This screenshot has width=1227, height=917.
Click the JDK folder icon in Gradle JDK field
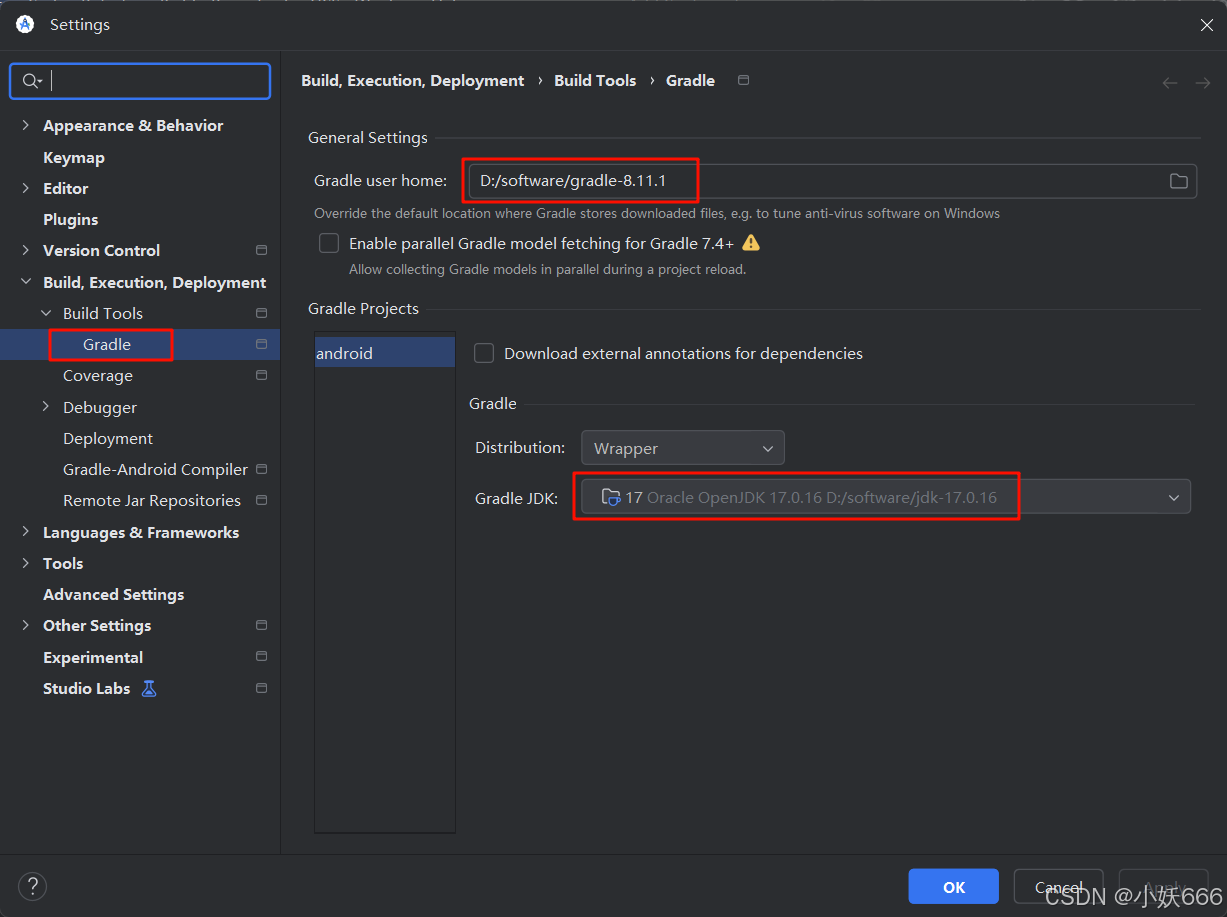click(611, 497)
